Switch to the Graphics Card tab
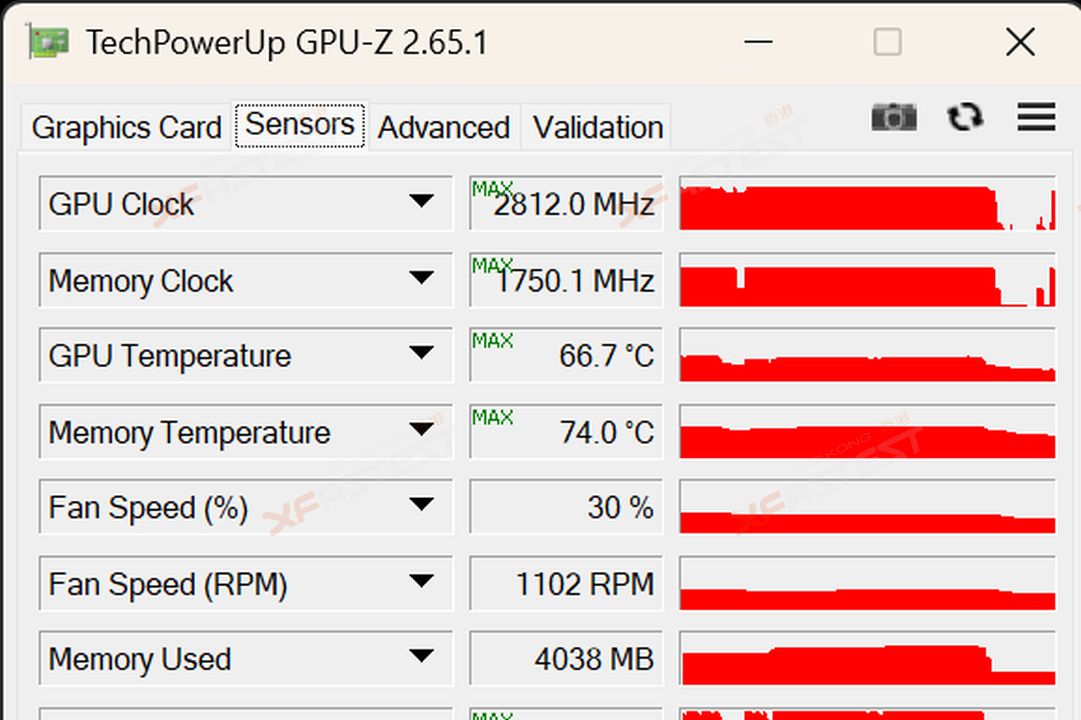 [x=126, y=127]
